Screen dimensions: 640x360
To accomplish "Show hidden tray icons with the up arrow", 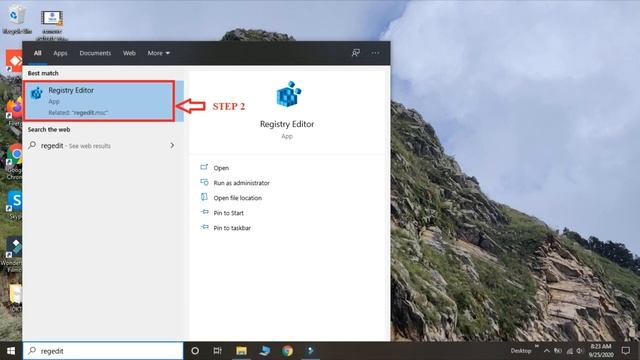I will tap(547, 351).
